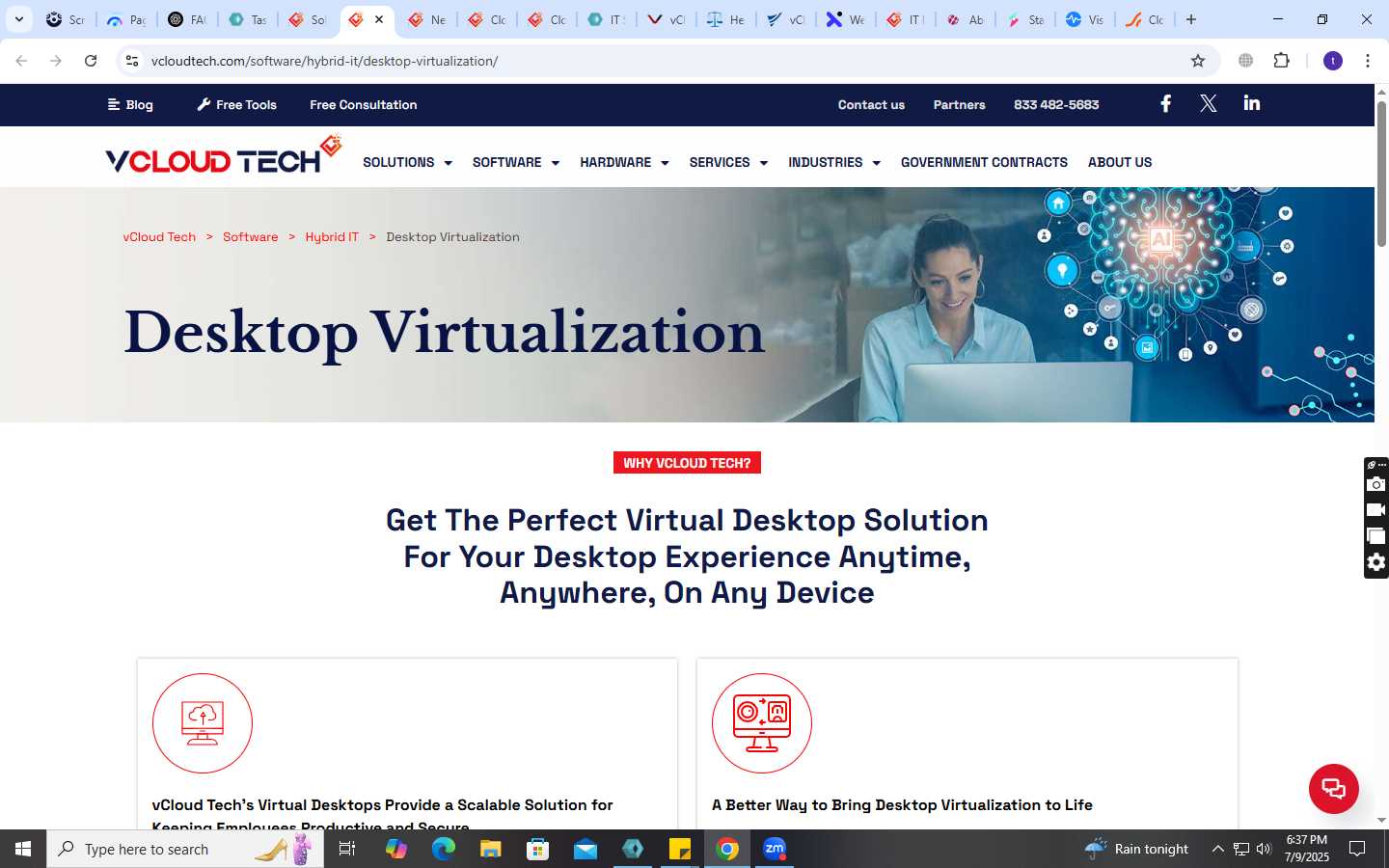Open the red live chat bubble
1389x868 pixels.
tap(1333, 788)
